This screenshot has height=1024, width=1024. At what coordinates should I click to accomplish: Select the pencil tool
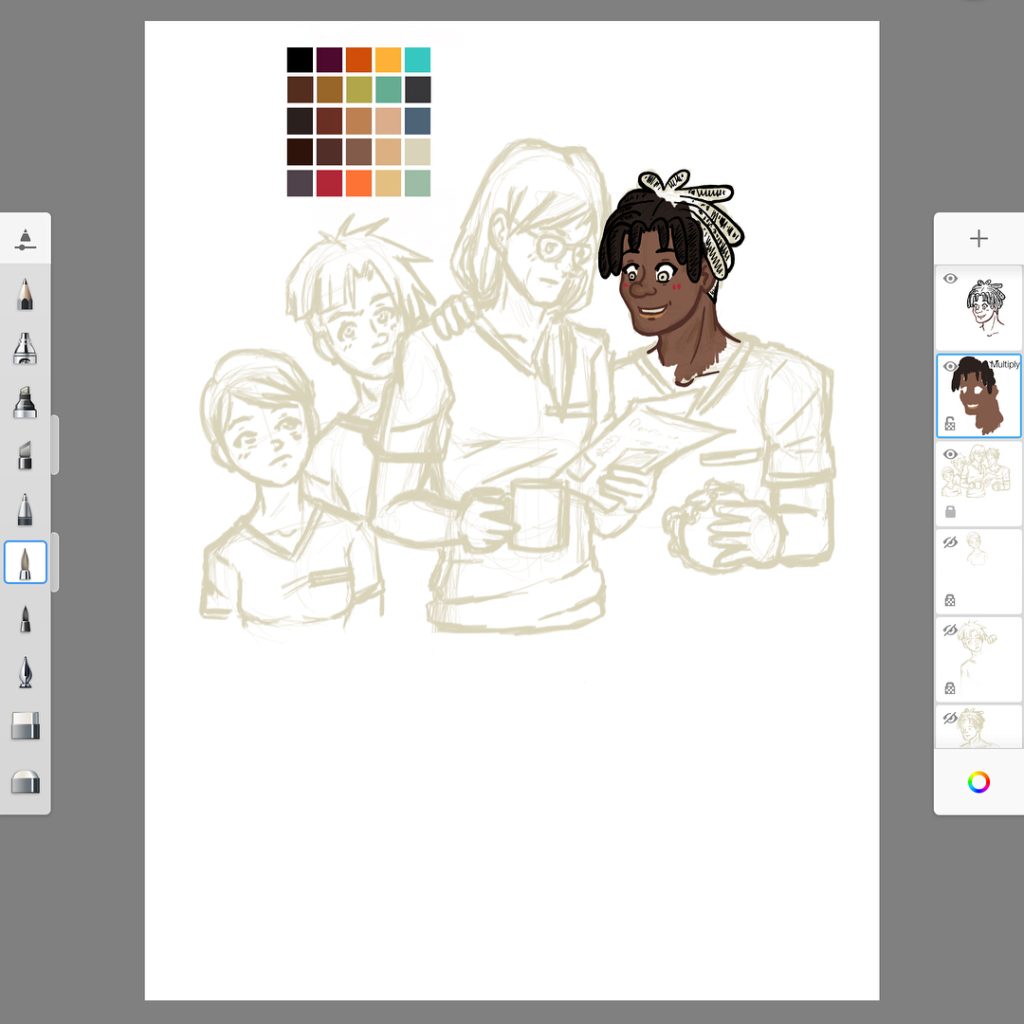(x=25, y=294)
